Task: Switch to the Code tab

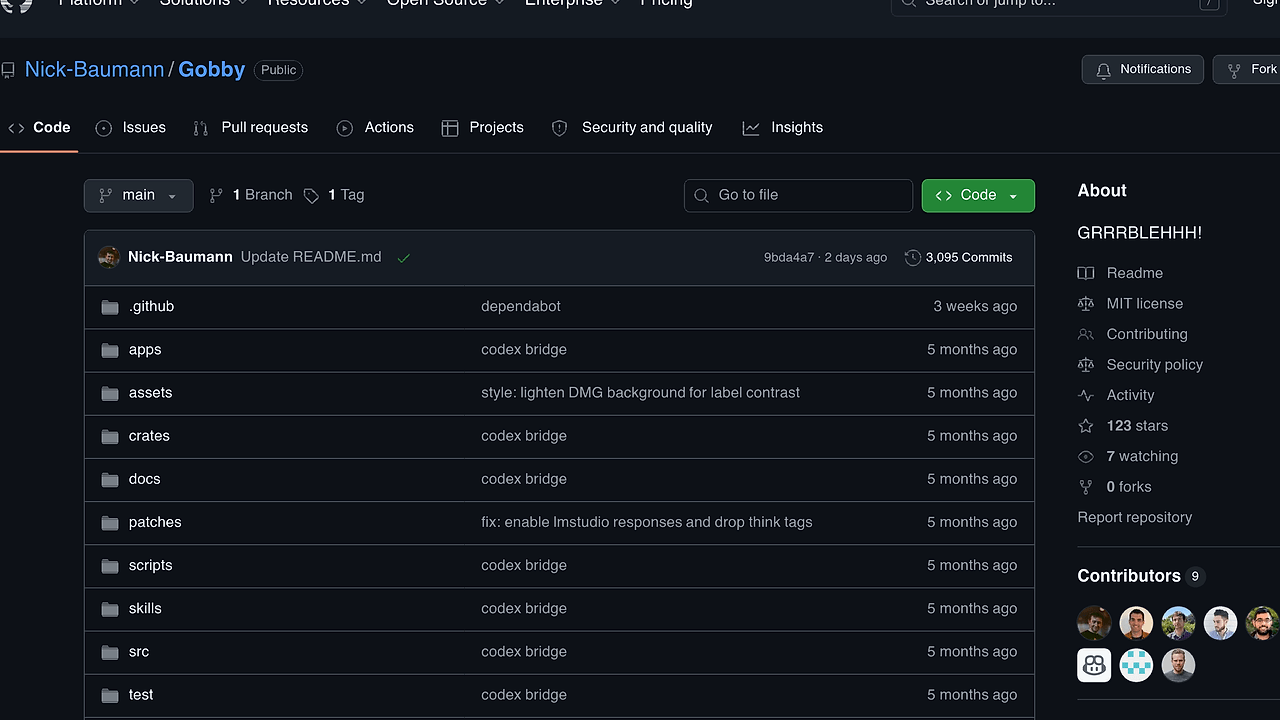Action: 39,128
